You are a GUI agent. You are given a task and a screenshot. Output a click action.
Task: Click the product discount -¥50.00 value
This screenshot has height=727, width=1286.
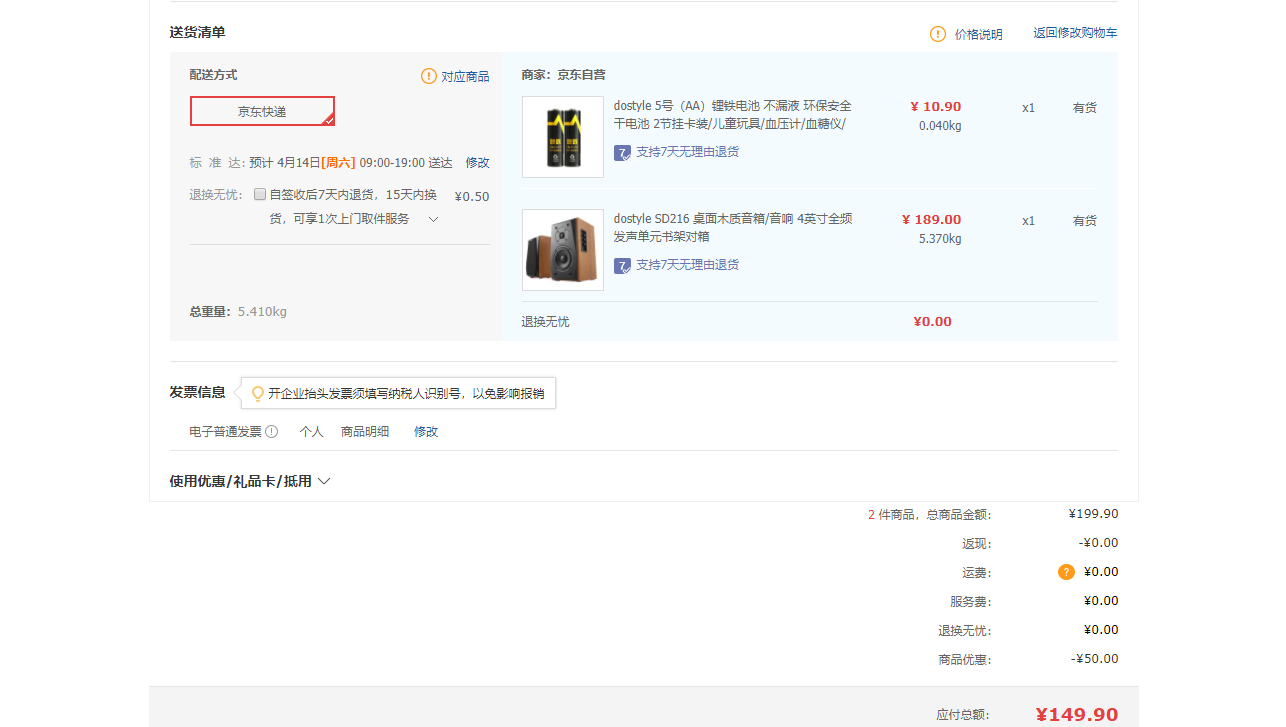[1095, 659]
